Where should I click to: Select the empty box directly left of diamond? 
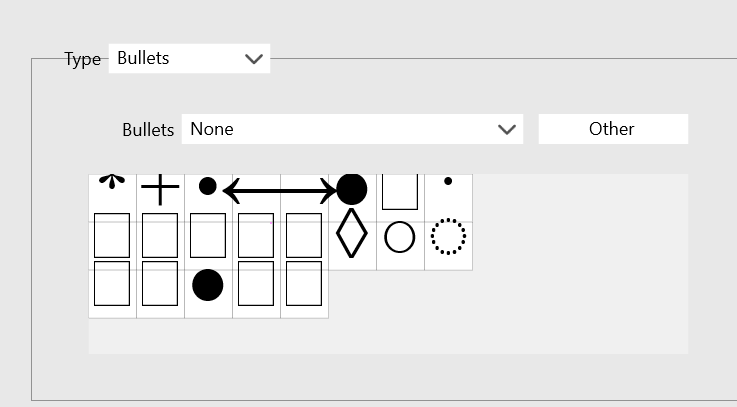[x=304, y=237]
